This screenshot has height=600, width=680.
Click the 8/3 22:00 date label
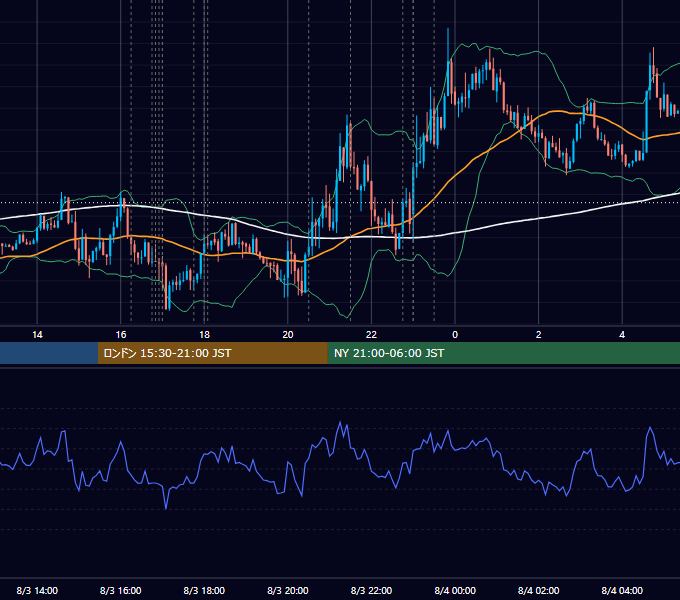click(x=371, y=590)
